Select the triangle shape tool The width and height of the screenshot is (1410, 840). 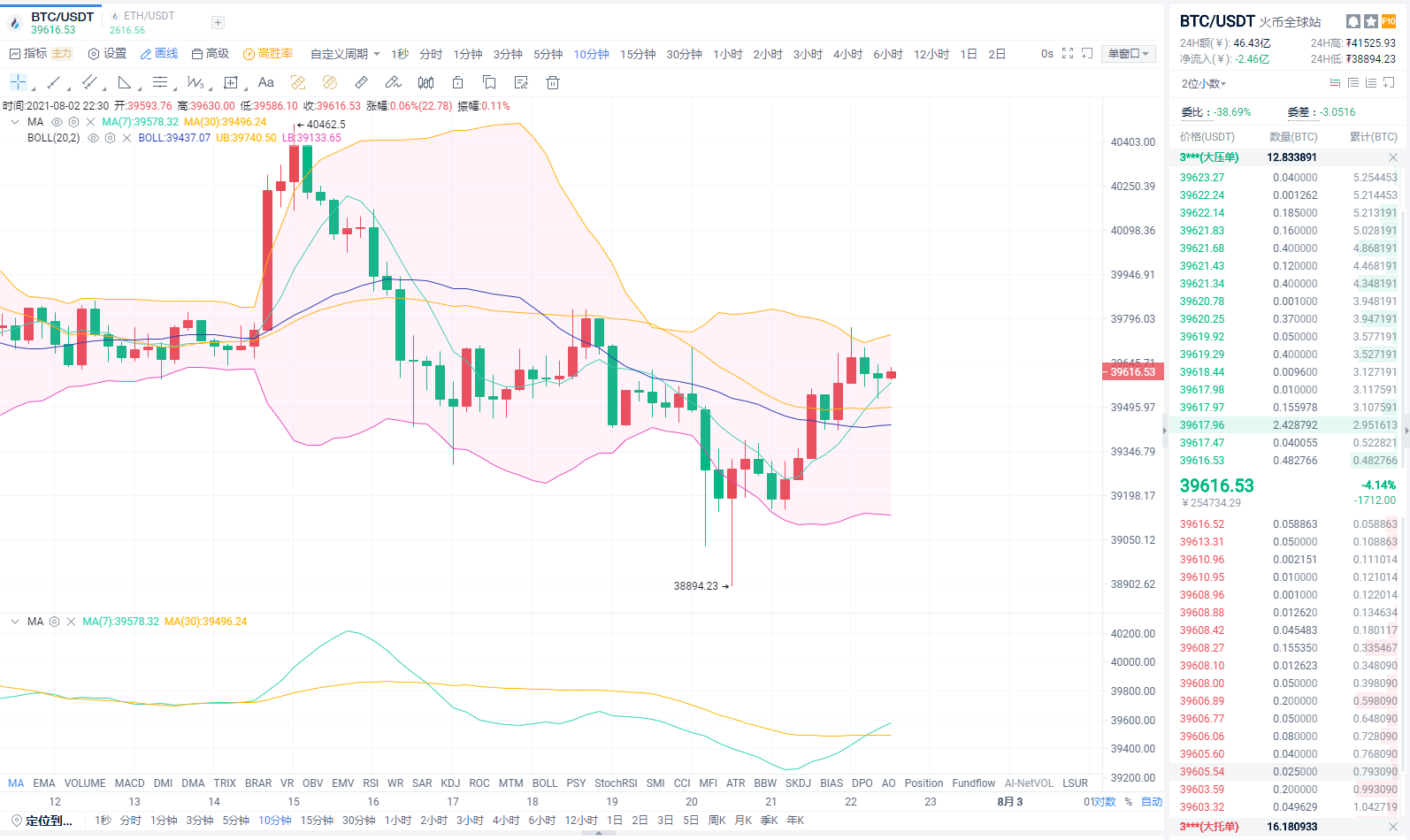[124, 82]
